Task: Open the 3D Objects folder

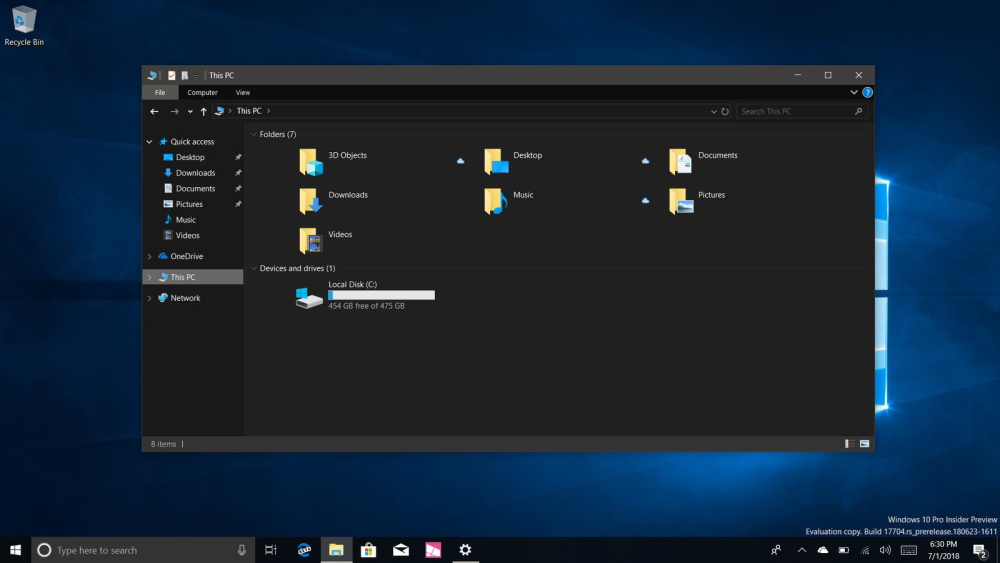Action: coord(312,162)
